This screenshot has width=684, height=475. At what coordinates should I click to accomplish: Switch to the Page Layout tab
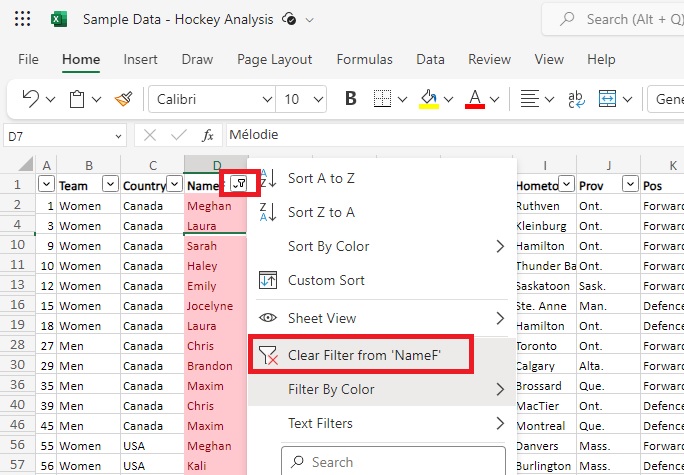[x=274, y=59]
